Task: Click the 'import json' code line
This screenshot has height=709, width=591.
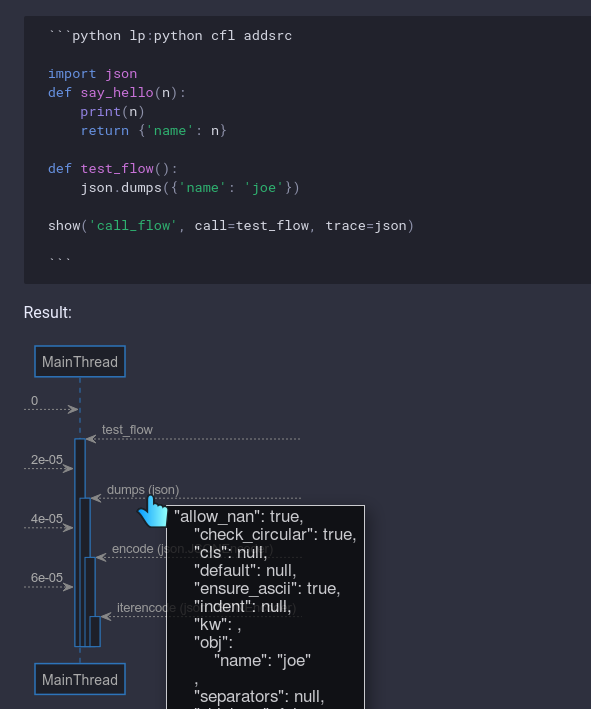Action: click(92, 74)
